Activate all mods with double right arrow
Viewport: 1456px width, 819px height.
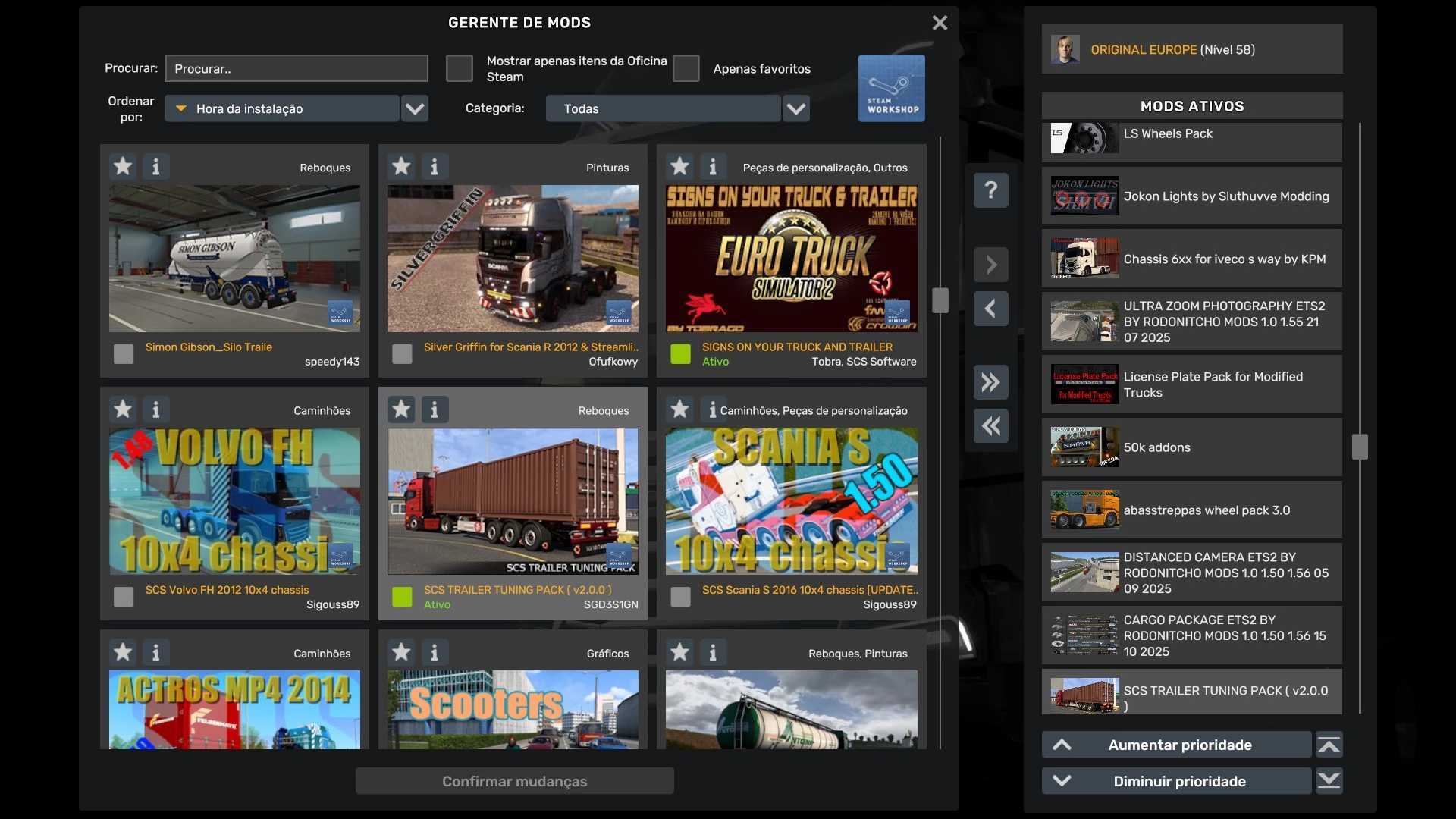pos(990,382)
